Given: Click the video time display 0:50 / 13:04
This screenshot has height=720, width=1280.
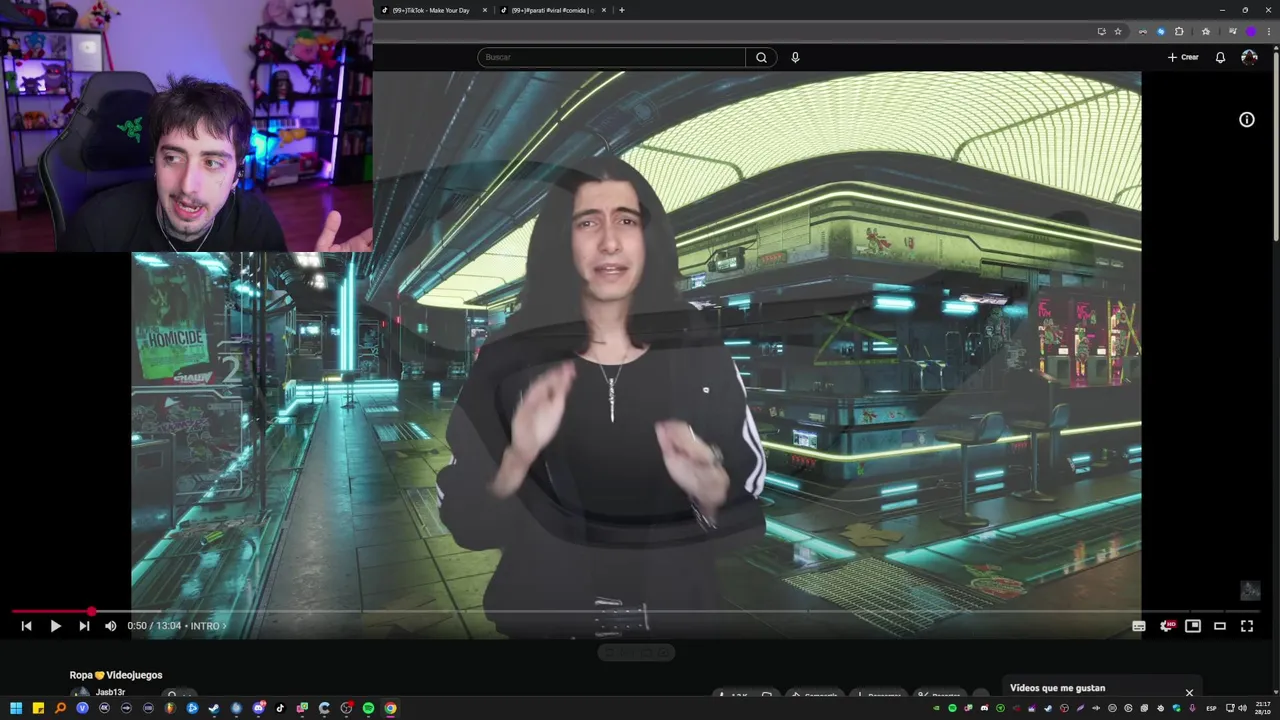Looking at the screenshot, I should [x=154, y=626].
